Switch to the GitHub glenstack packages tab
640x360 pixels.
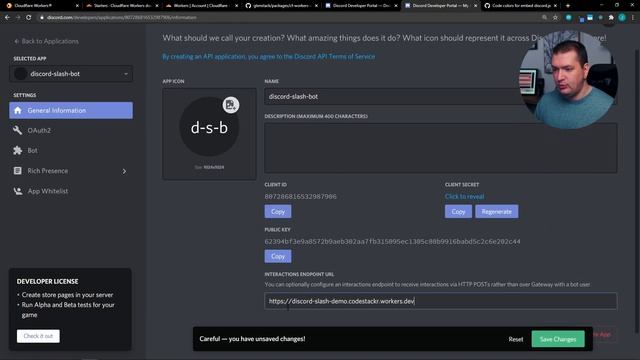282,6
